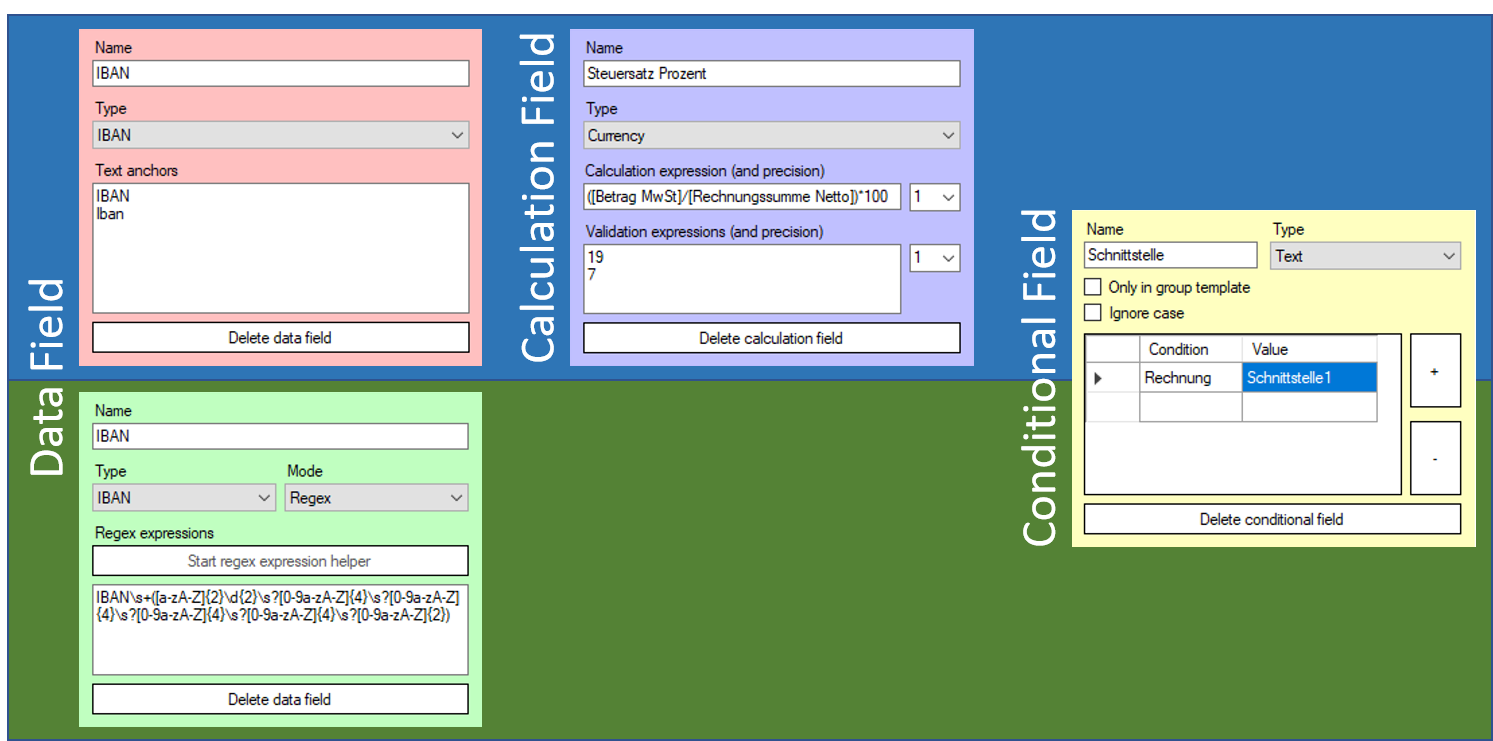Select the Schnittstelle1 value cell
This screenshot has height=741, width=1493.
(1308, 378)
